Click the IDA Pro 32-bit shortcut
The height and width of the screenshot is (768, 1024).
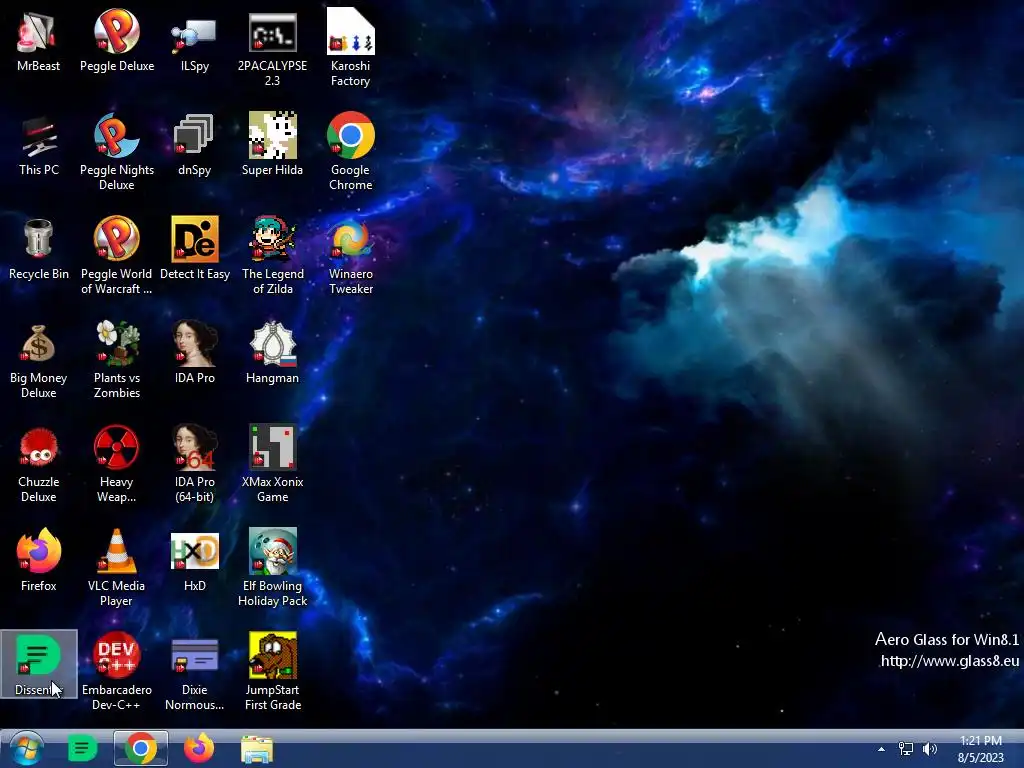195,353
